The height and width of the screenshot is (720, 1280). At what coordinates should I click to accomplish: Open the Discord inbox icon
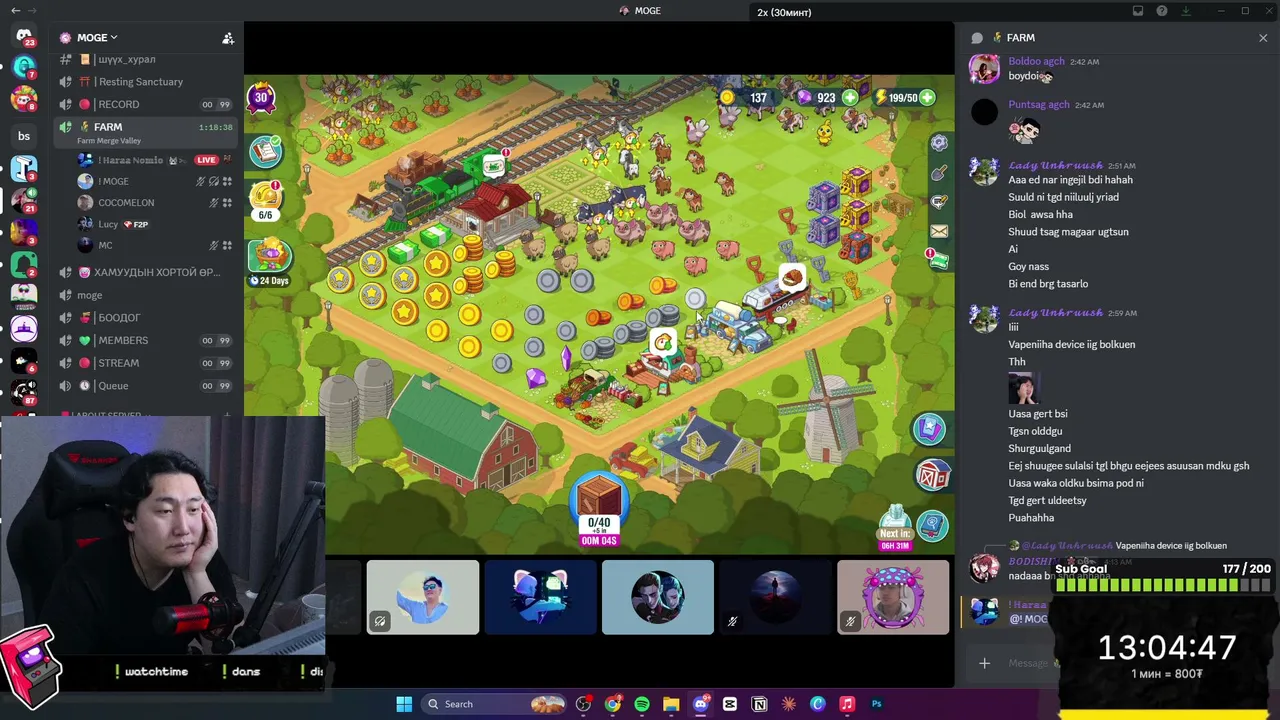[1138, 11]
